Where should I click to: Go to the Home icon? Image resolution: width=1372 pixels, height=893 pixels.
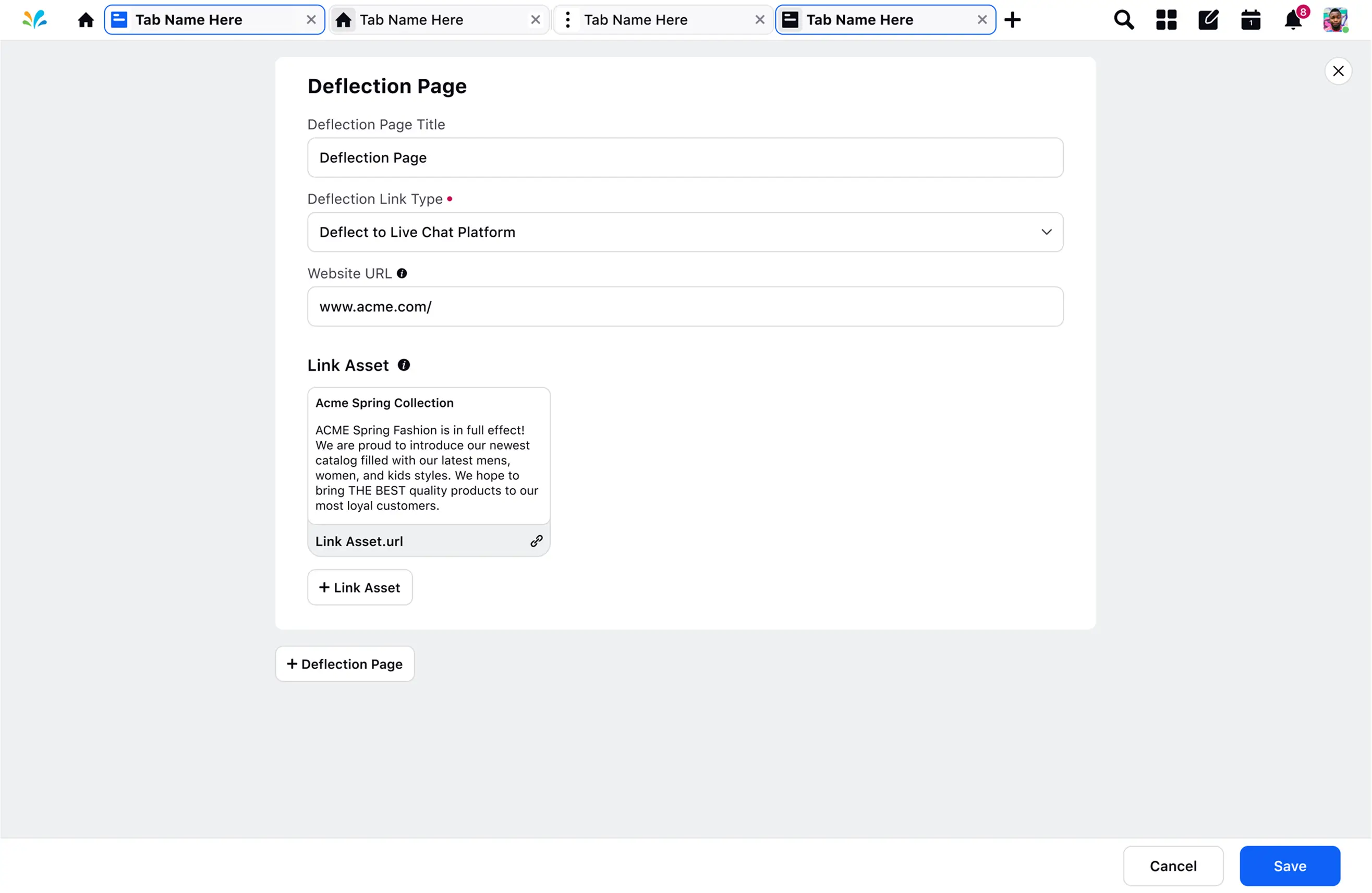86,20
